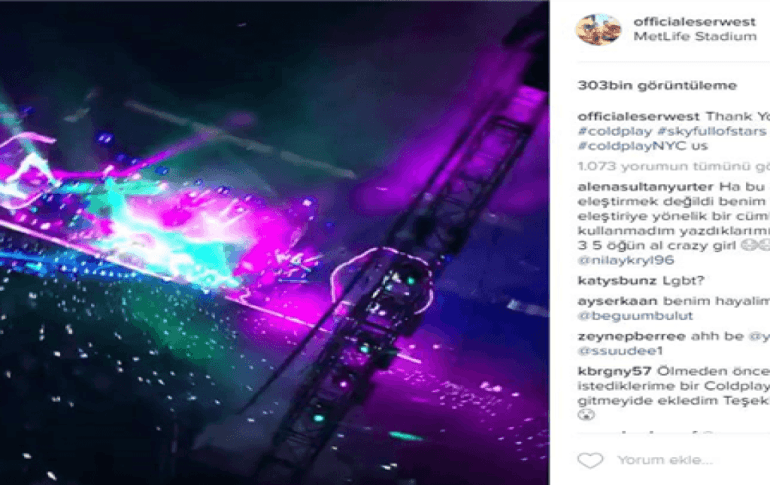Viewport: 770px width, 485px height.
Task: Open alenasultanyurter commenter profile
Action: click(645, 187)
